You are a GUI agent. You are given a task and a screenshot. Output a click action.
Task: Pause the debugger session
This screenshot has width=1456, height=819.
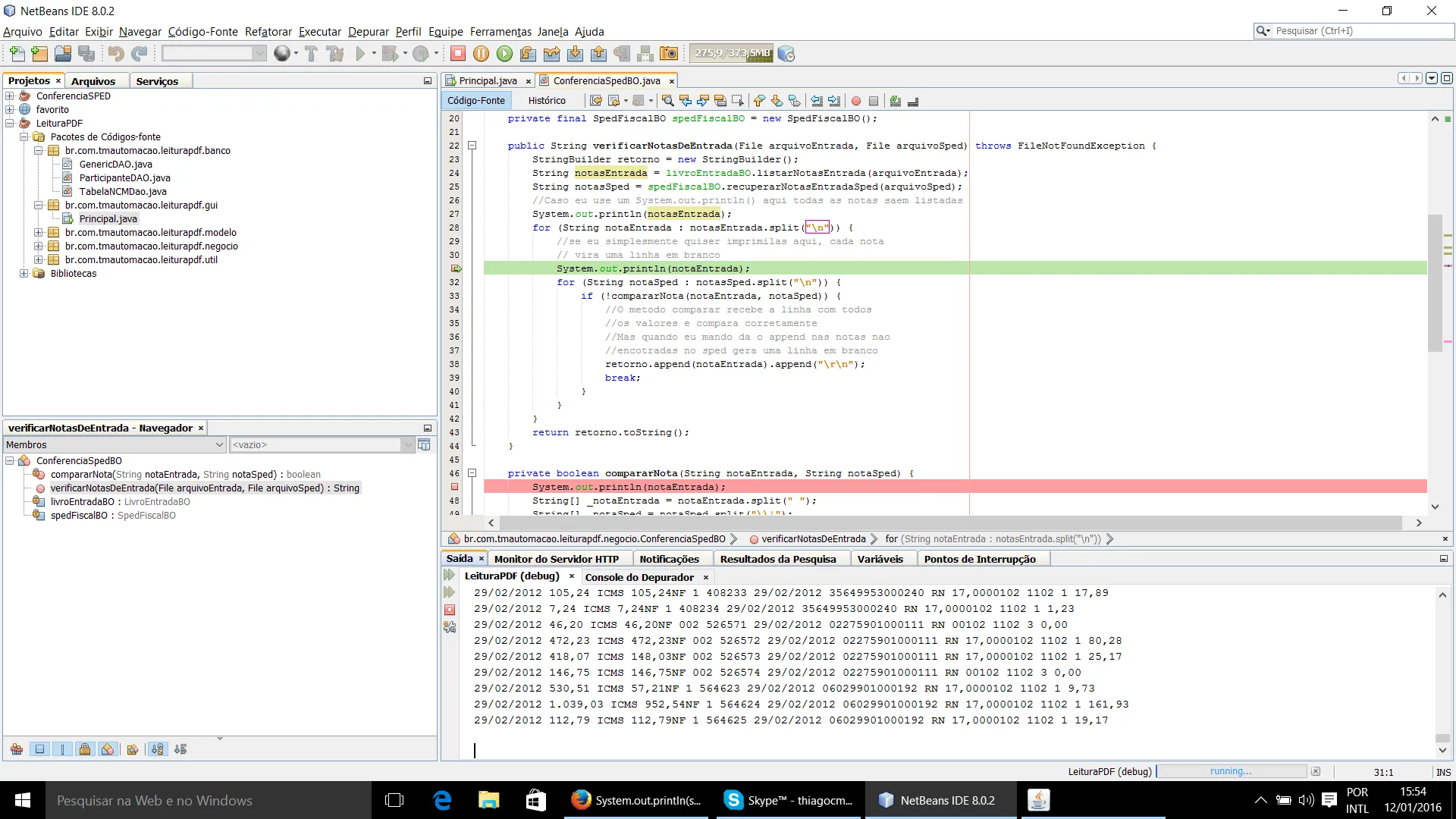pyautogui.click(x=481, y=54)
